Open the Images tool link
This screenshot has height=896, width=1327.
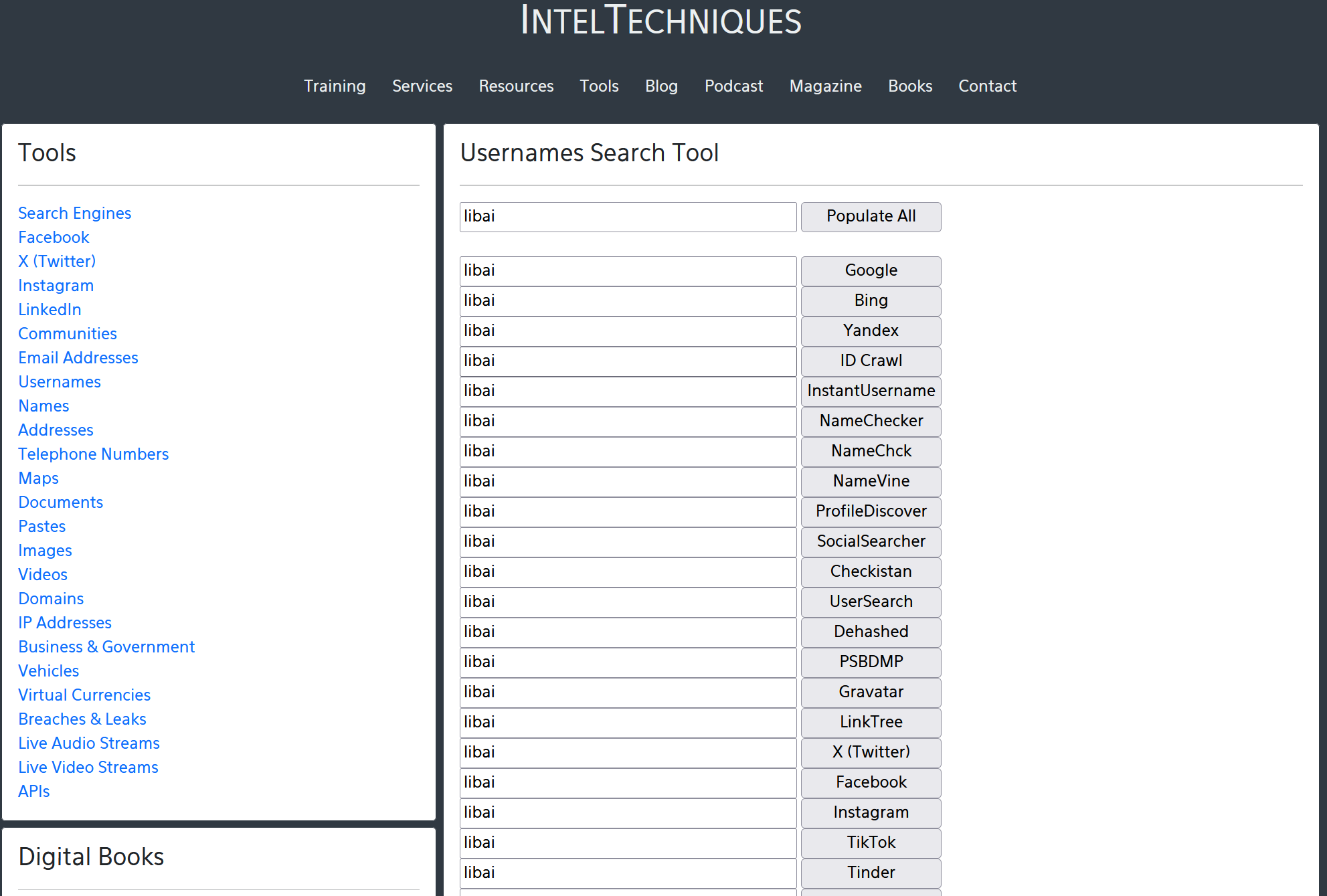coord(45,550)
